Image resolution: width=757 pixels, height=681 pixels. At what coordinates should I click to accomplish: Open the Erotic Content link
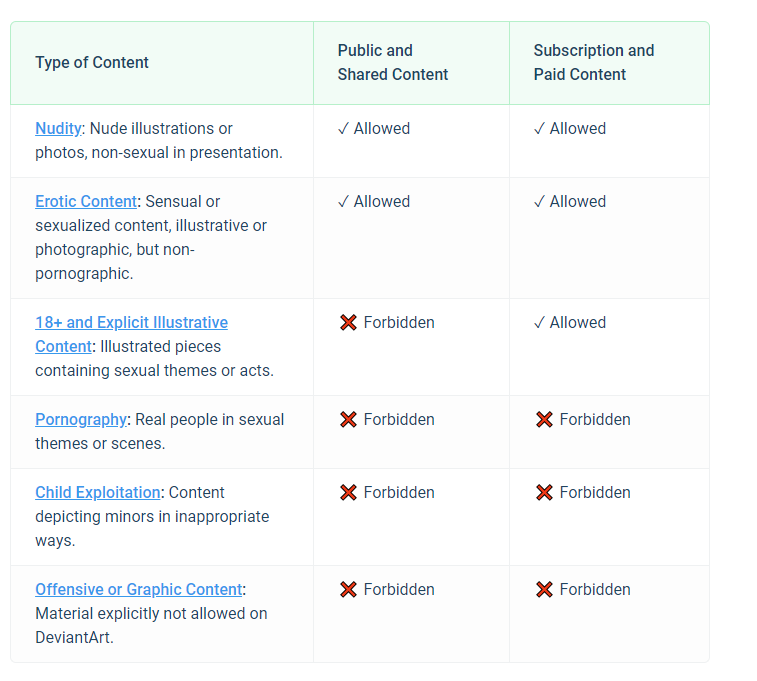86,202
